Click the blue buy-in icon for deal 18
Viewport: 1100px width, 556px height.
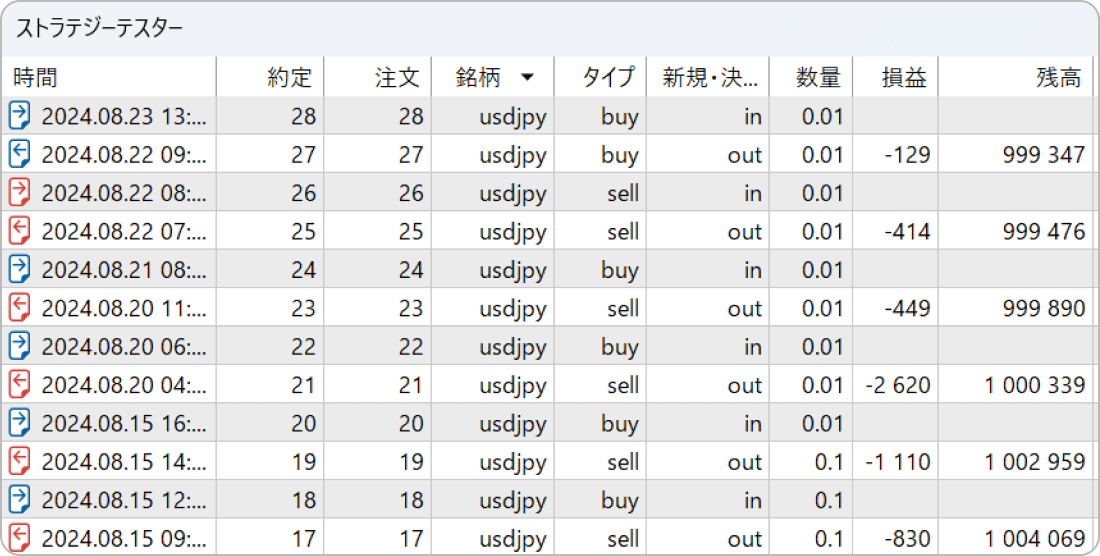click(x=20, y=500)
